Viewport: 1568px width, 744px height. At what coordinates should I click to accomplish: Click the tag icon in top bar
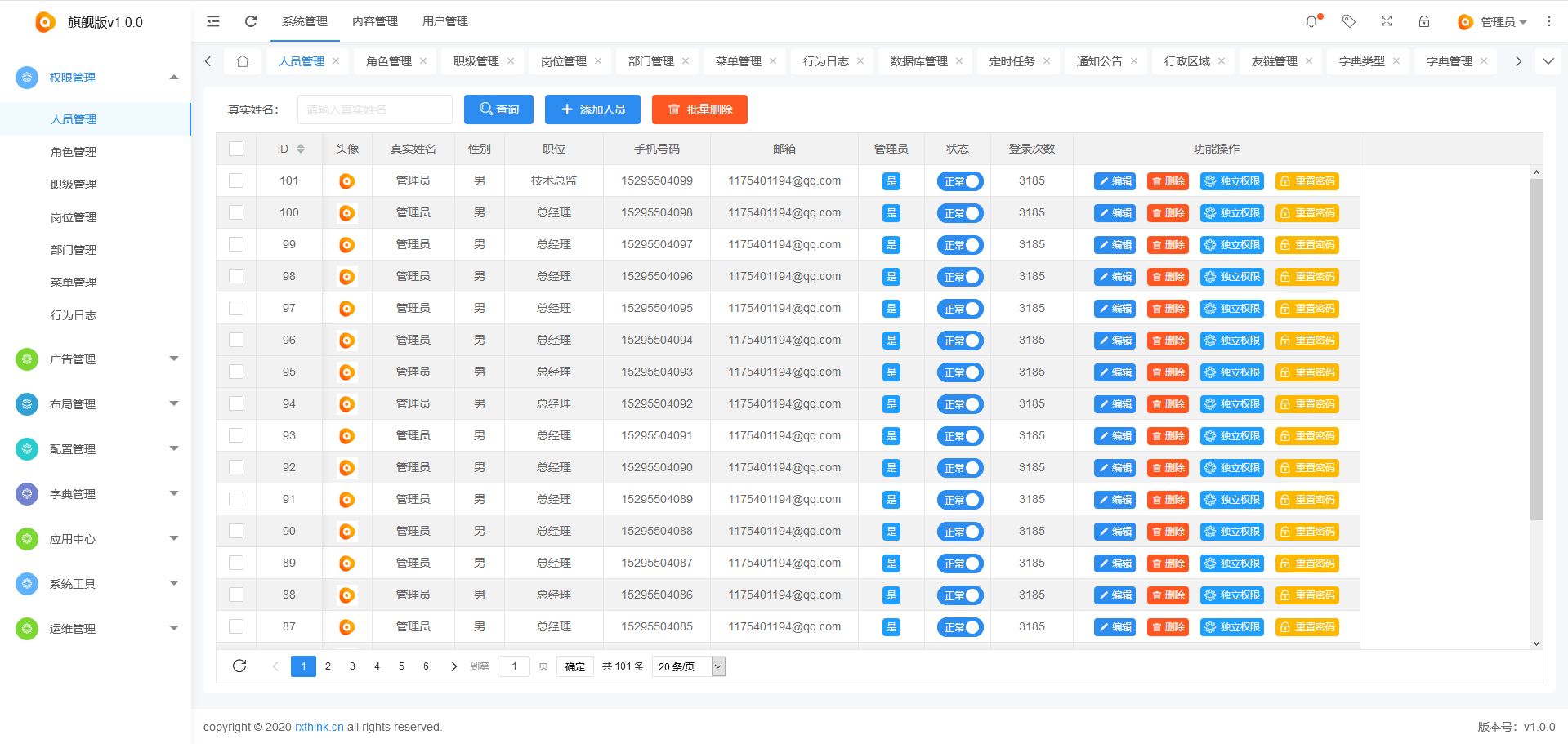point(1349,21)
